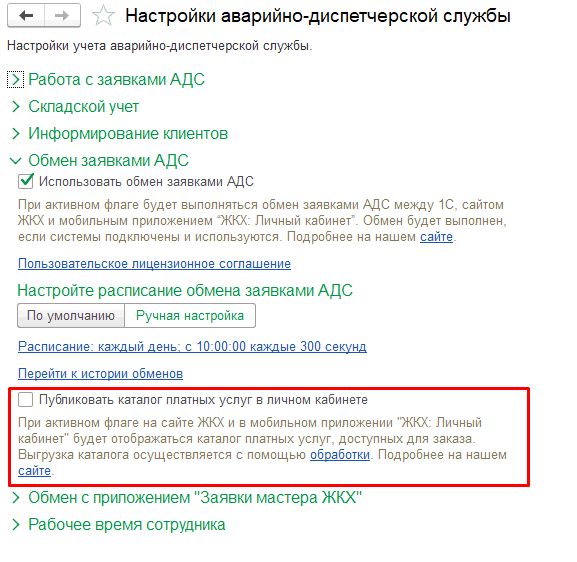
Task: Enable "Публиковать каталог платных услуг" checkbox
Action: (25, 400)
